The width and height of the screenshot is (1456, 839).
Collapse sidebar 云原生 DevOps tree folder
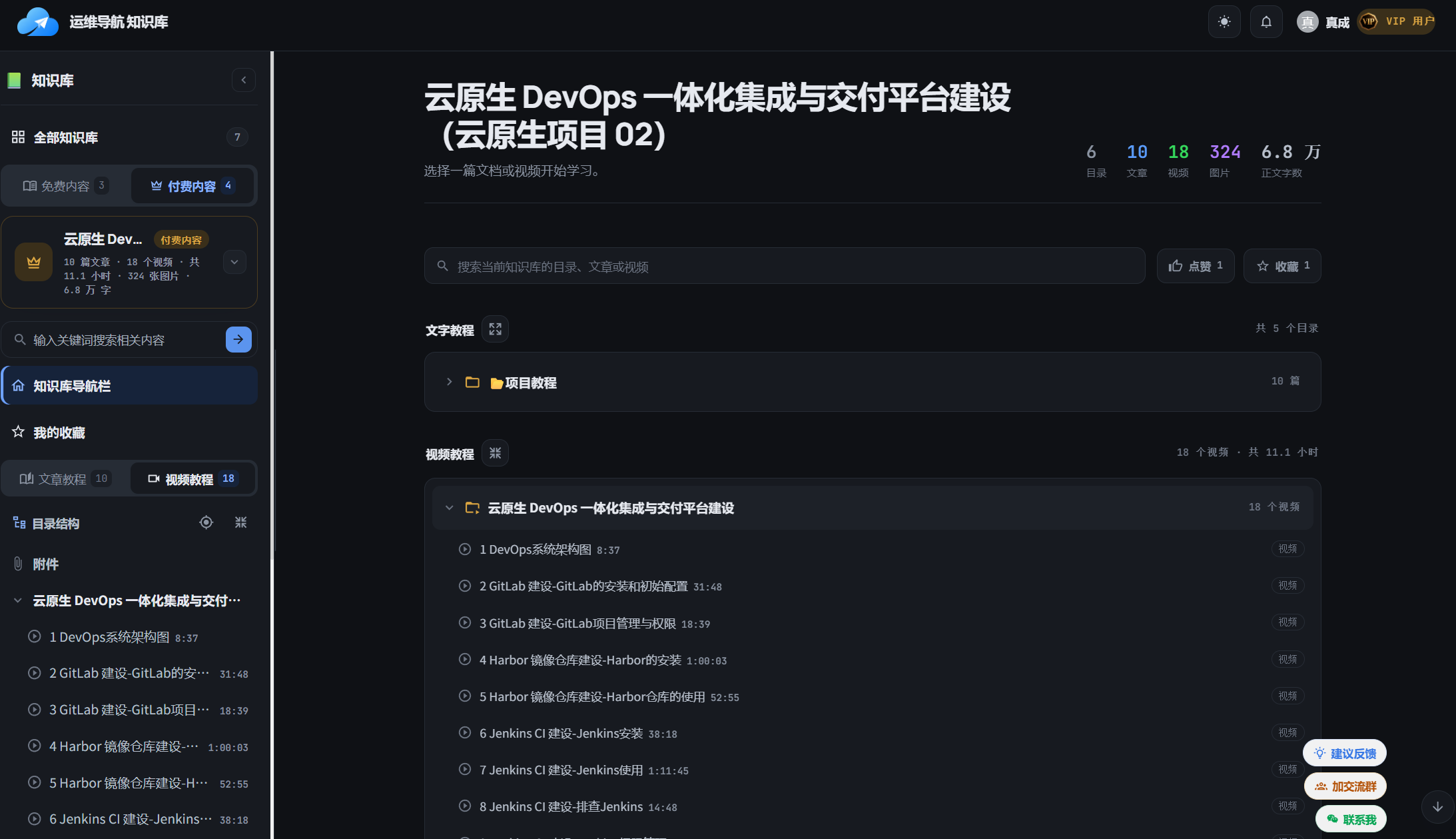coord(18,600)
